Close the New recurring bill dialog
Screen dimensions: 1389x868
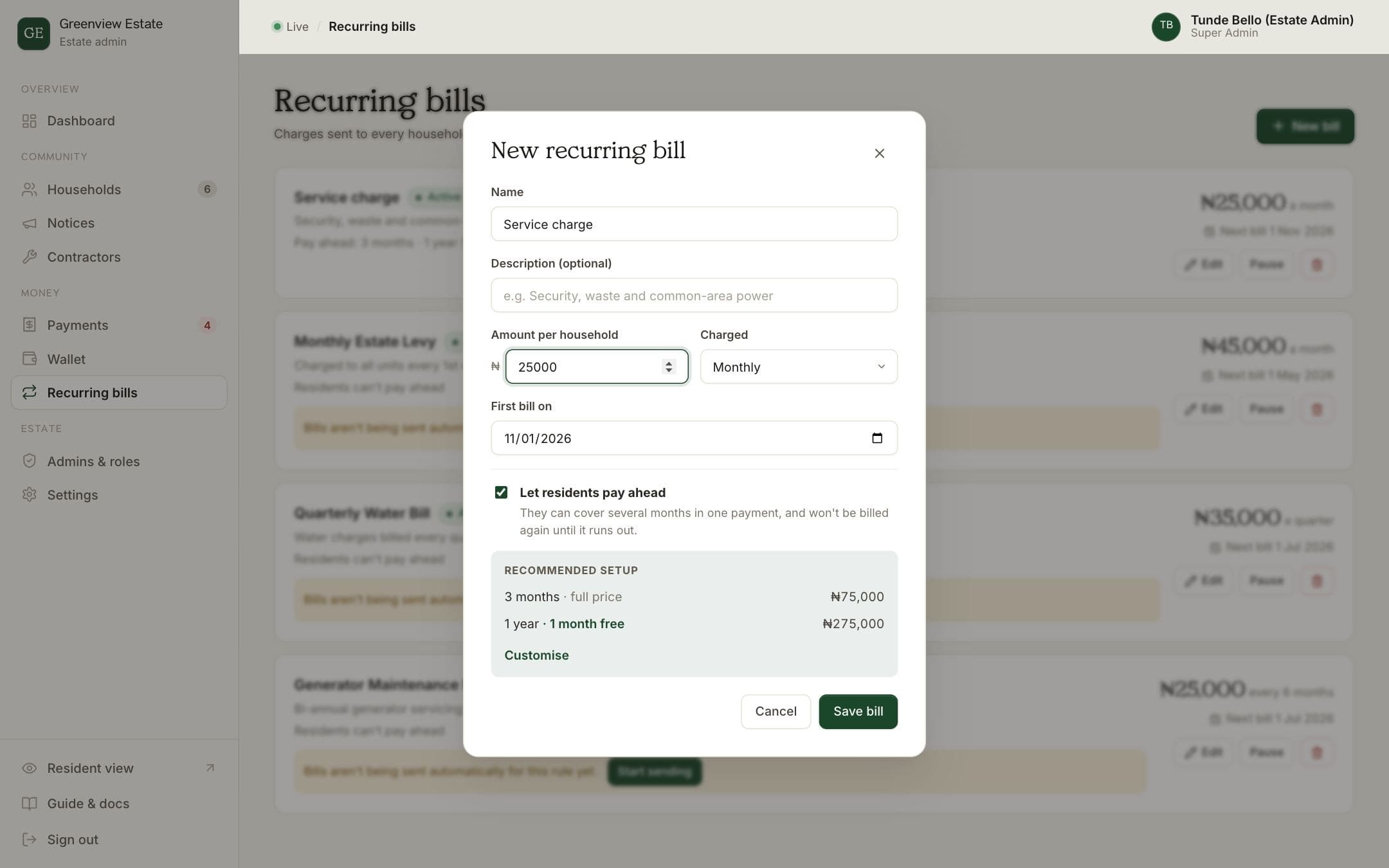tap(879, 153)
